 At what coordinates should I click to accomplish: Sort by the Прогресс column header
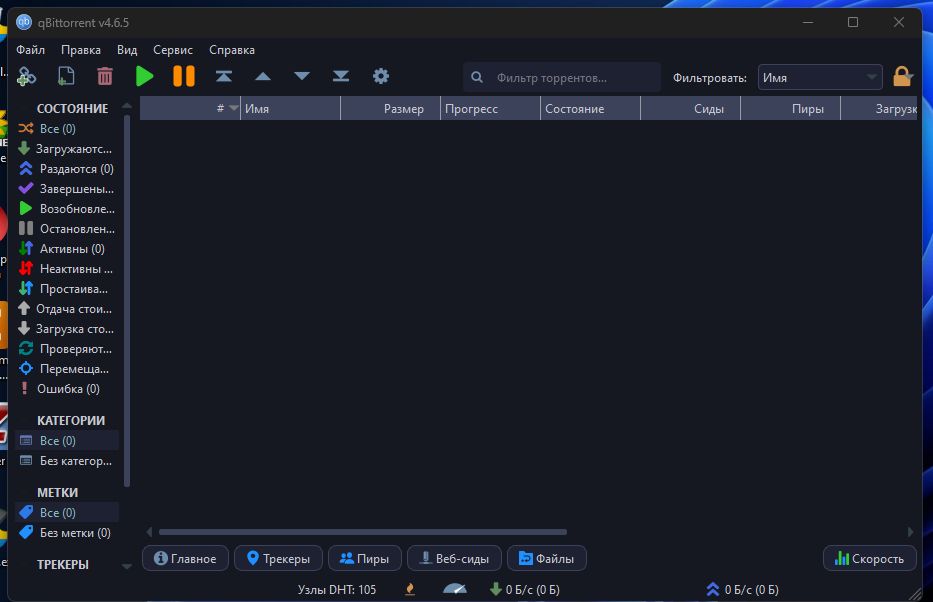pos(490,108)
